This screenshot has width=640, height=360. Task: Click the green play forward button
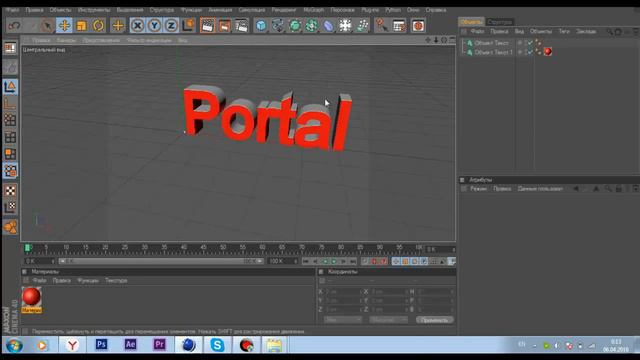[x=334, y=261]
